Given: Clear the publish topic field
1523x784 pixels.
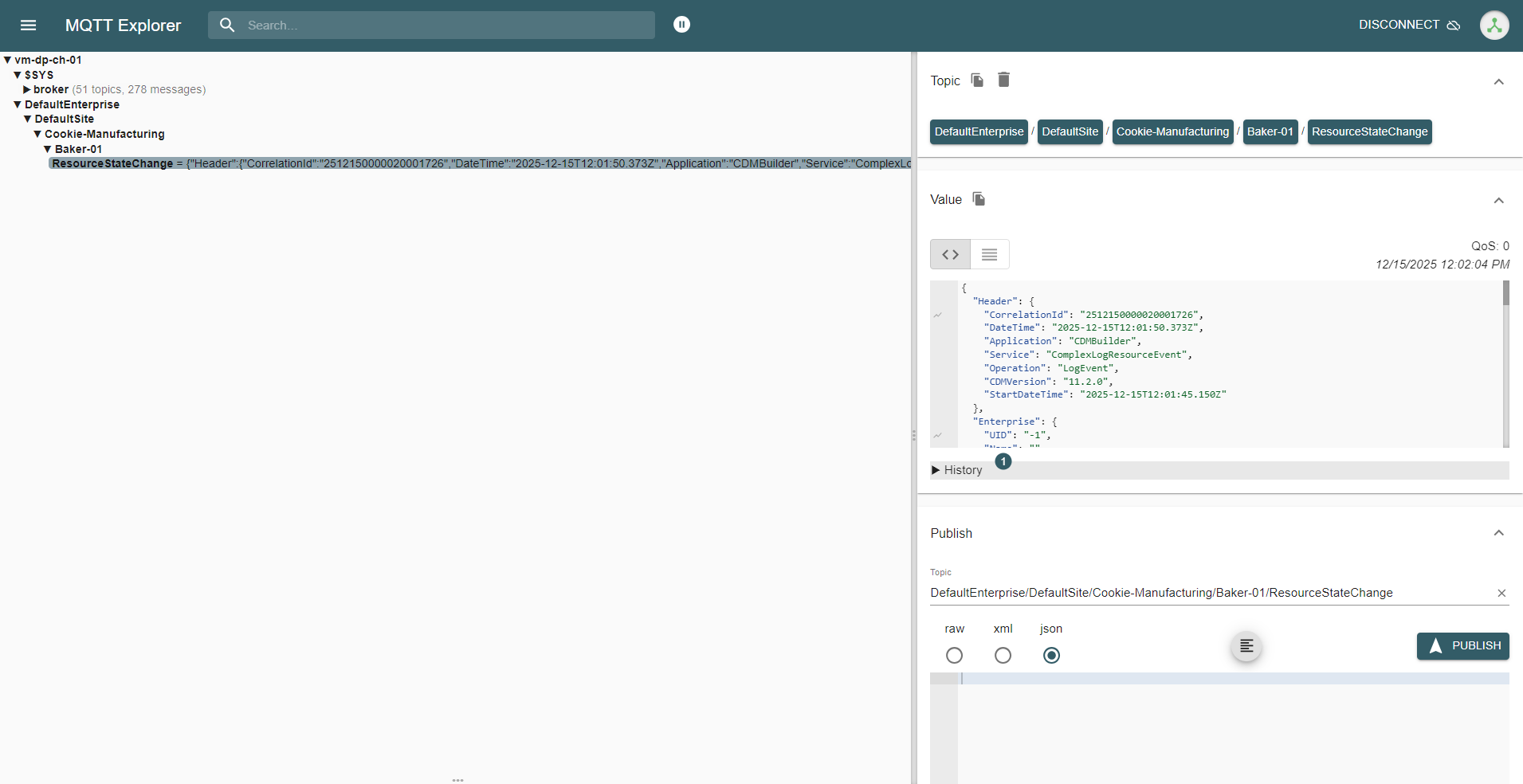Looking at the screenshot, I should [1501, 593].
